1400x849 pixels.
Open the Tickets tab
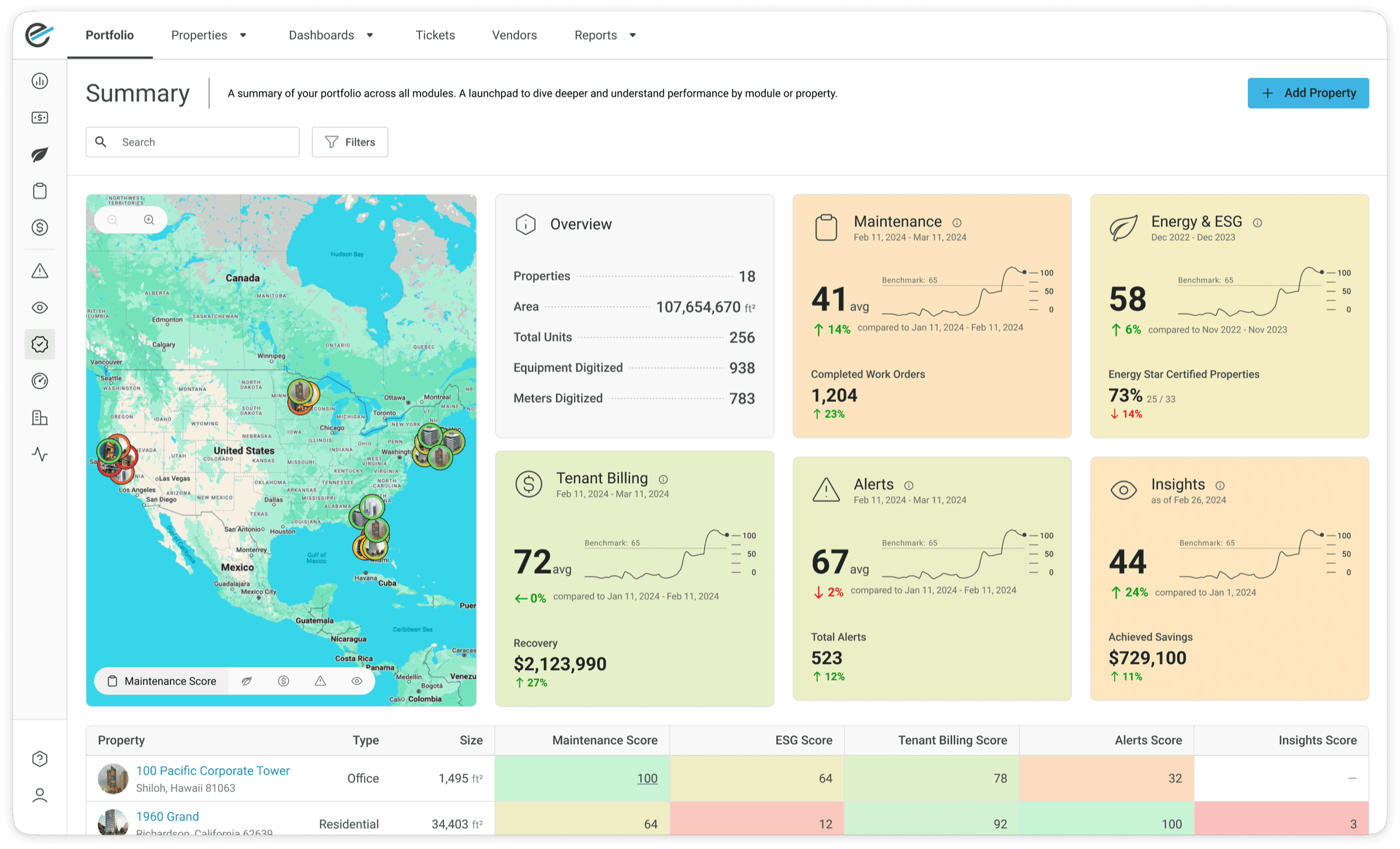pos(435,35)
